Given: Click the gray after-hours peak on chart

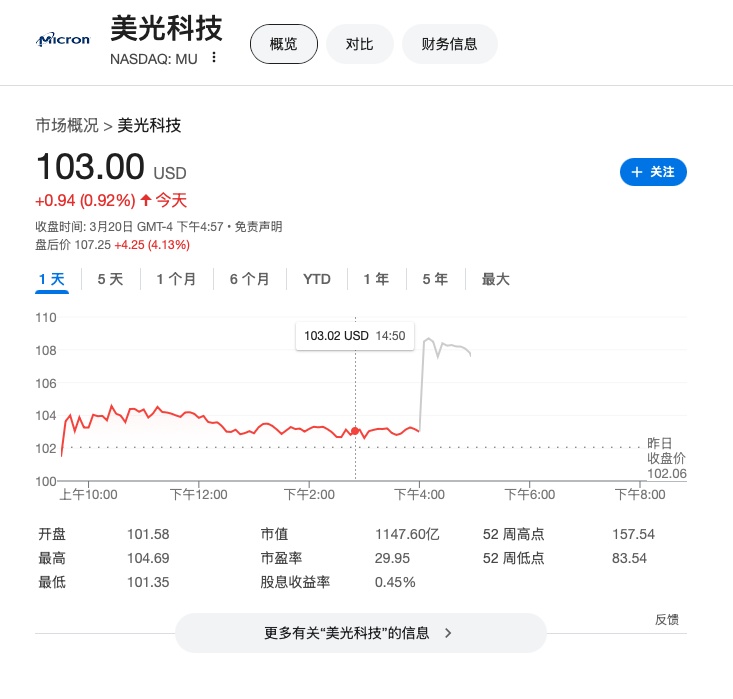Looking at the screenshot, I should (429, 340).
